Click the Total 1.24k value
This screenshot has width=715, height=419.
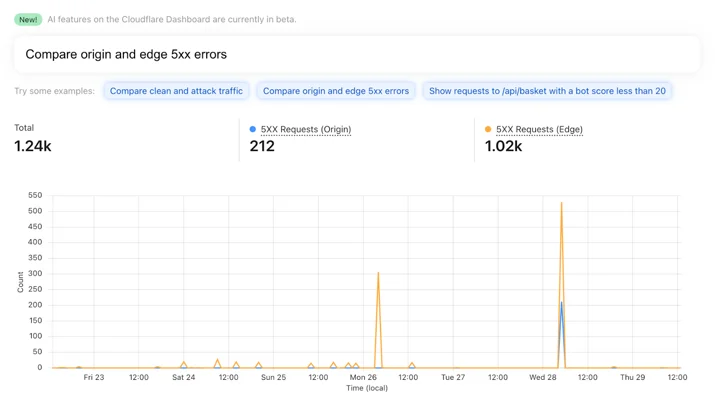click(33, 146)
